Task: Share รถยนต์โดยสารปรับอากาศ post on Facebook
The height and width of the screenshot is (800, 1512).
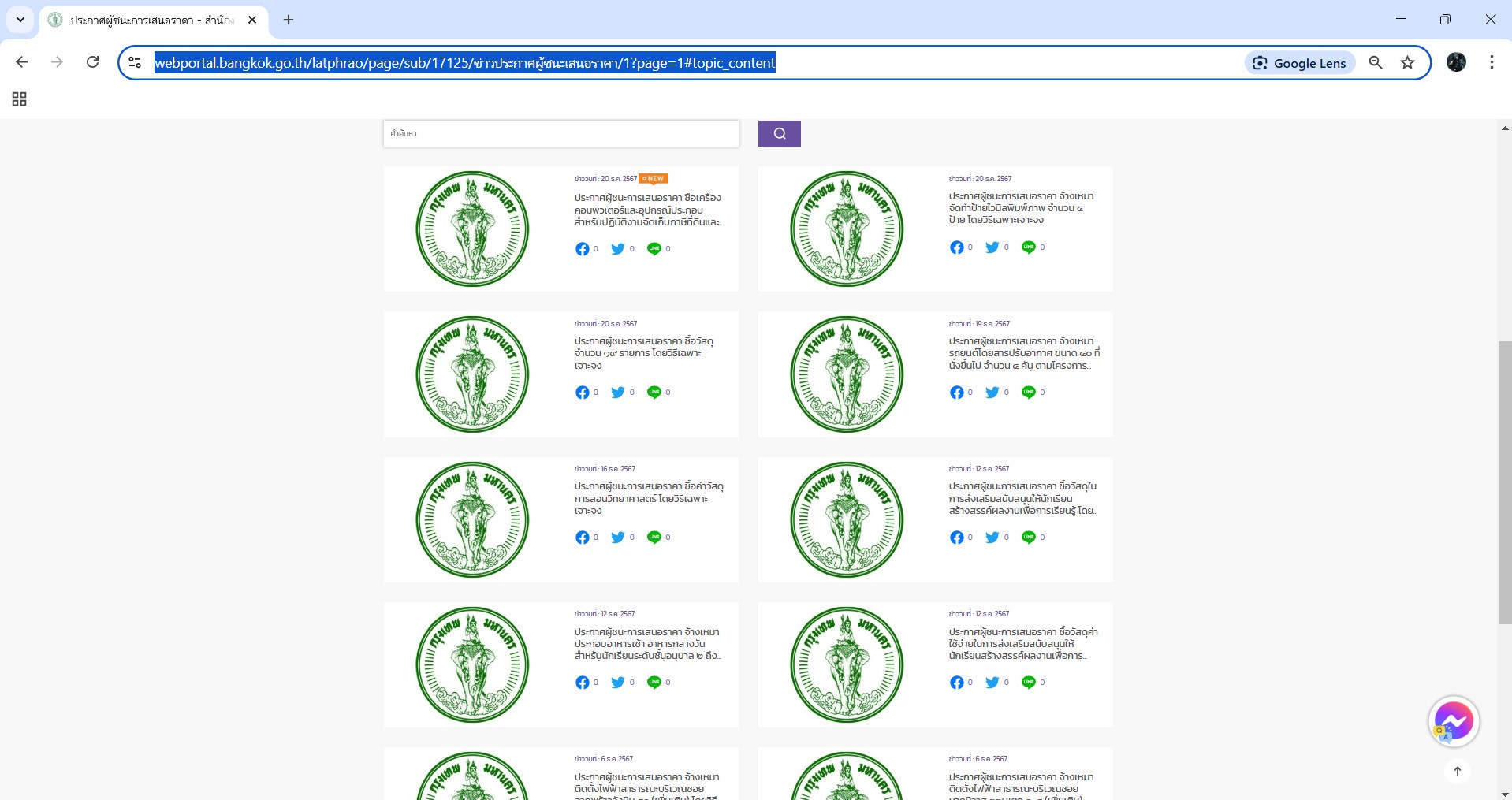Action: coord(956,393)
